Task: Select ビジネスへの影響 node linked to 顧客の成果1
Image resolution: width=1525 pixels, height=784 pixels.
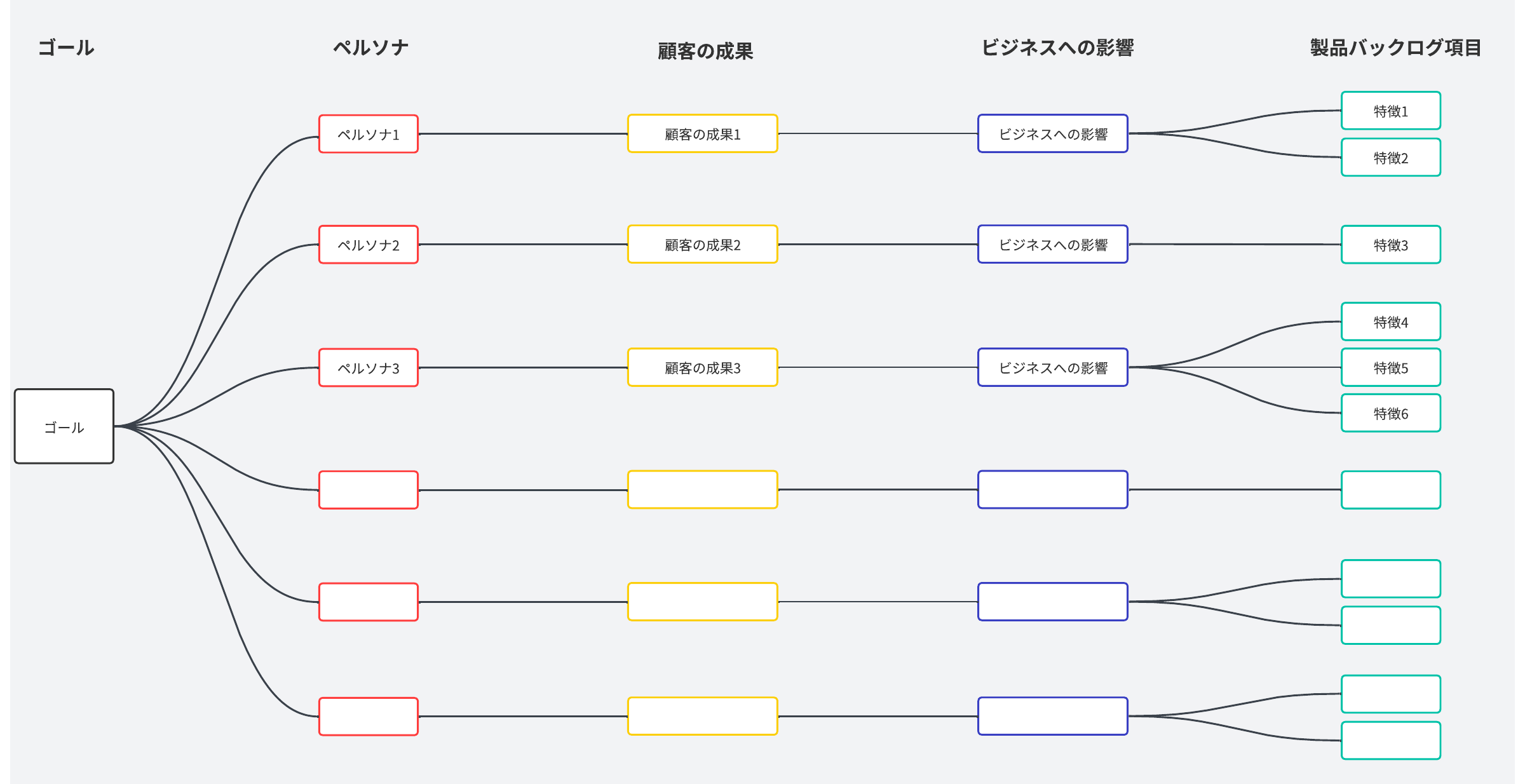Action: [1053, 134]
